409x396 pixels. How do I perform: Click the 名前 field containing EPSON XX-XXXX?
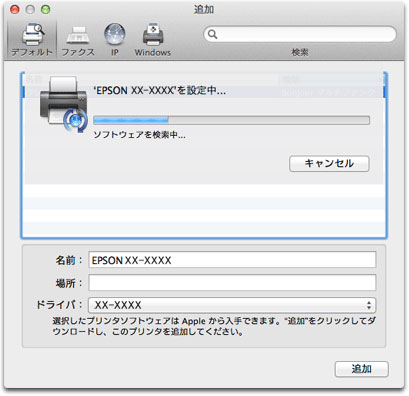232,260
